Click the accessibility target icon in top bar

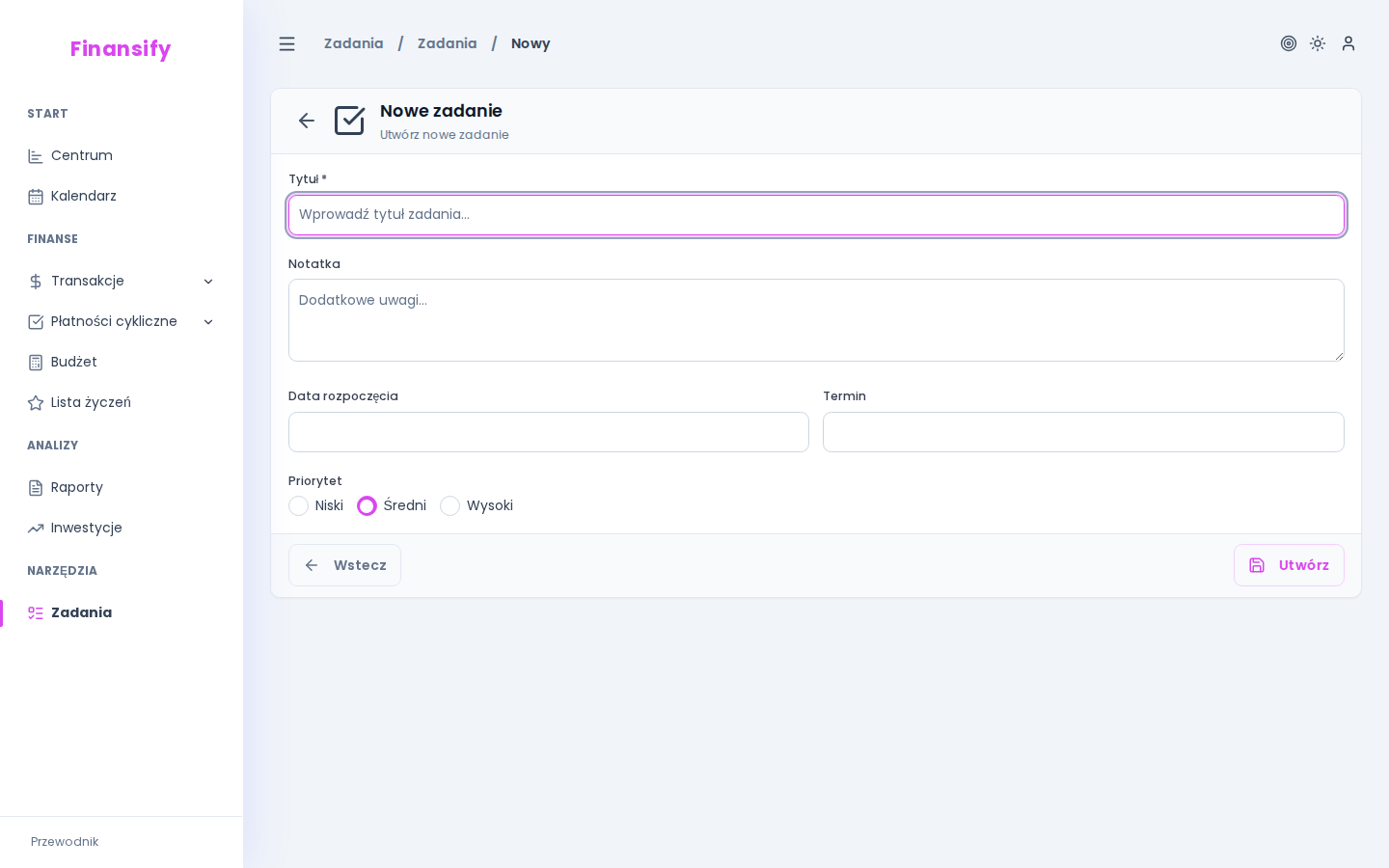coord(1289,43)
